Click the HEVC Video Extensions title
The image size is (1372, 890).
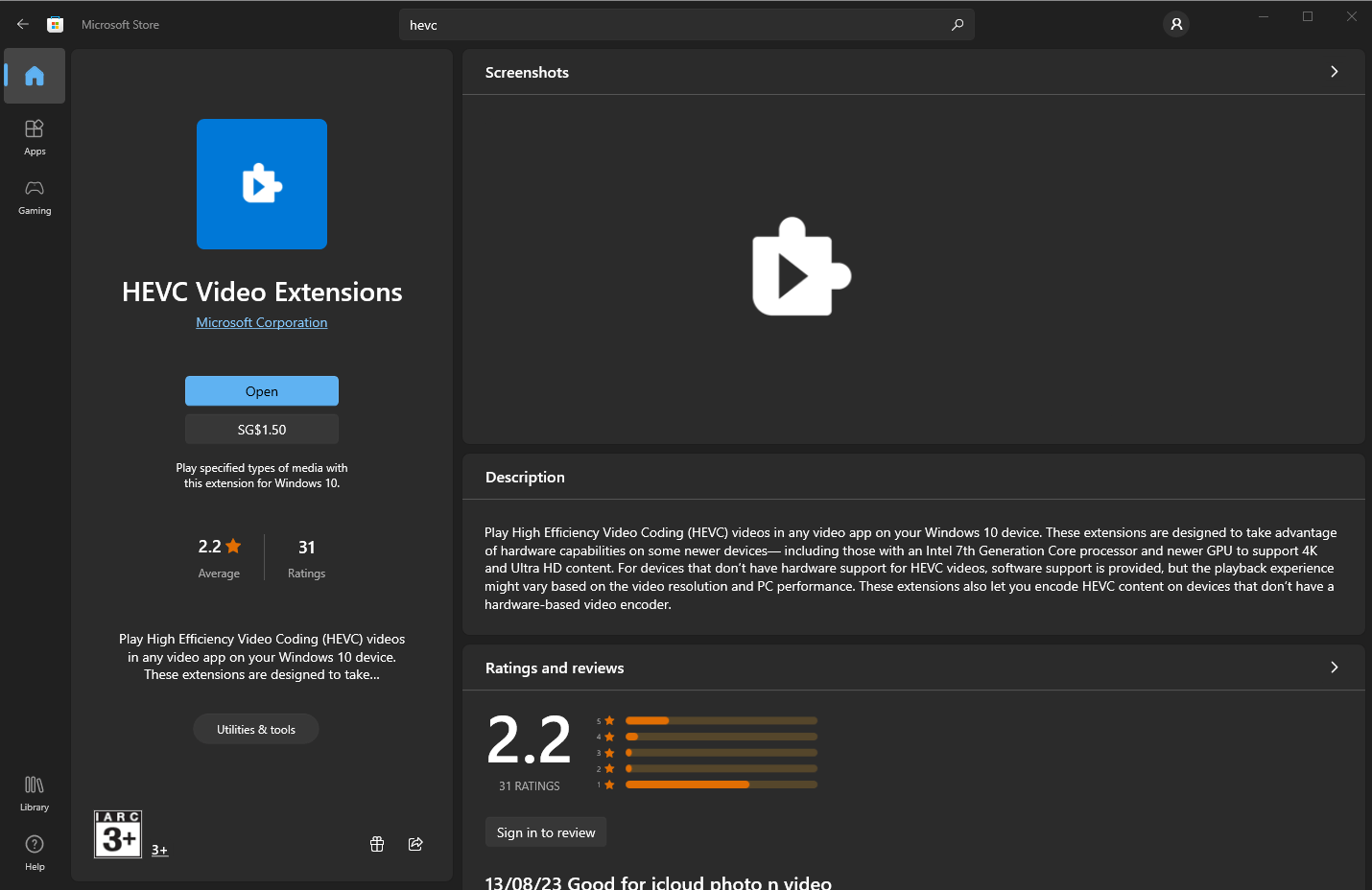(262, 292)
